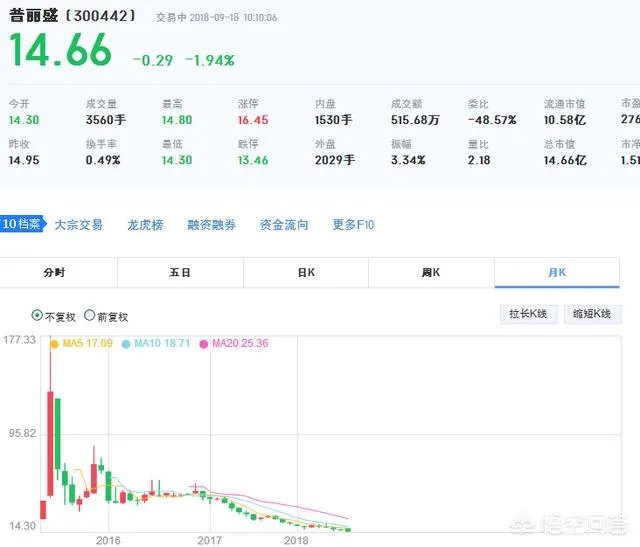
Task: Click the pink MA20 legend dot
Action: pyautogui.click(x=204, y=344)
